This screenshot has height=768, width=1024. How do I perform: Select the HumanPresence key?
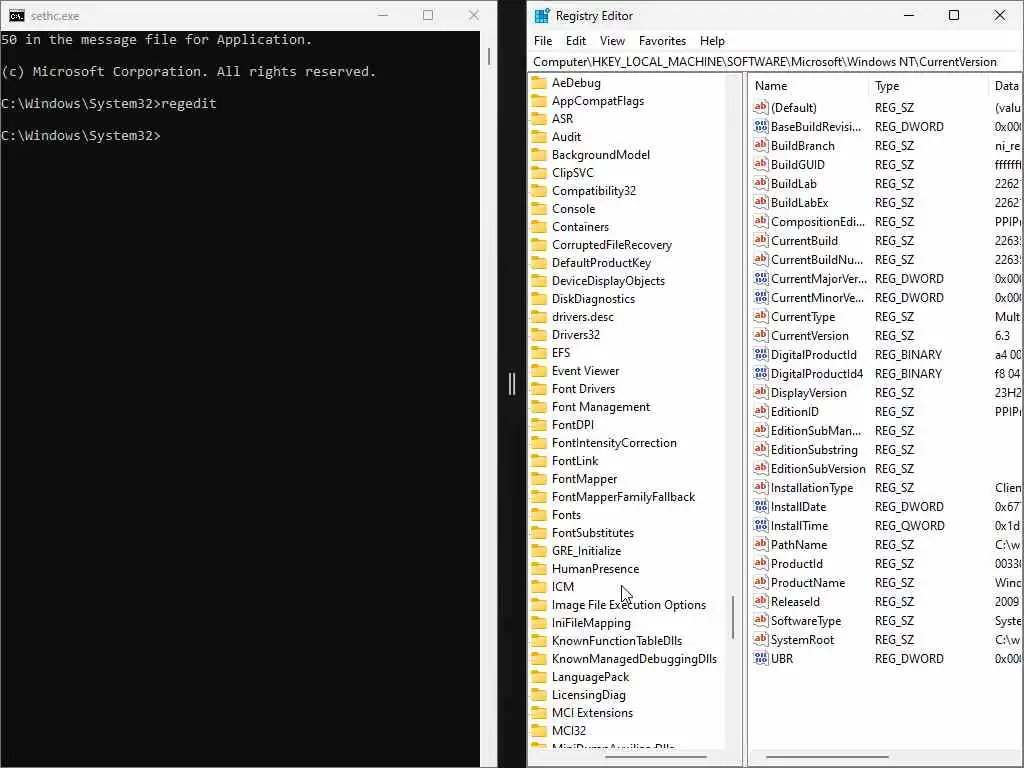tap(596, 569)
